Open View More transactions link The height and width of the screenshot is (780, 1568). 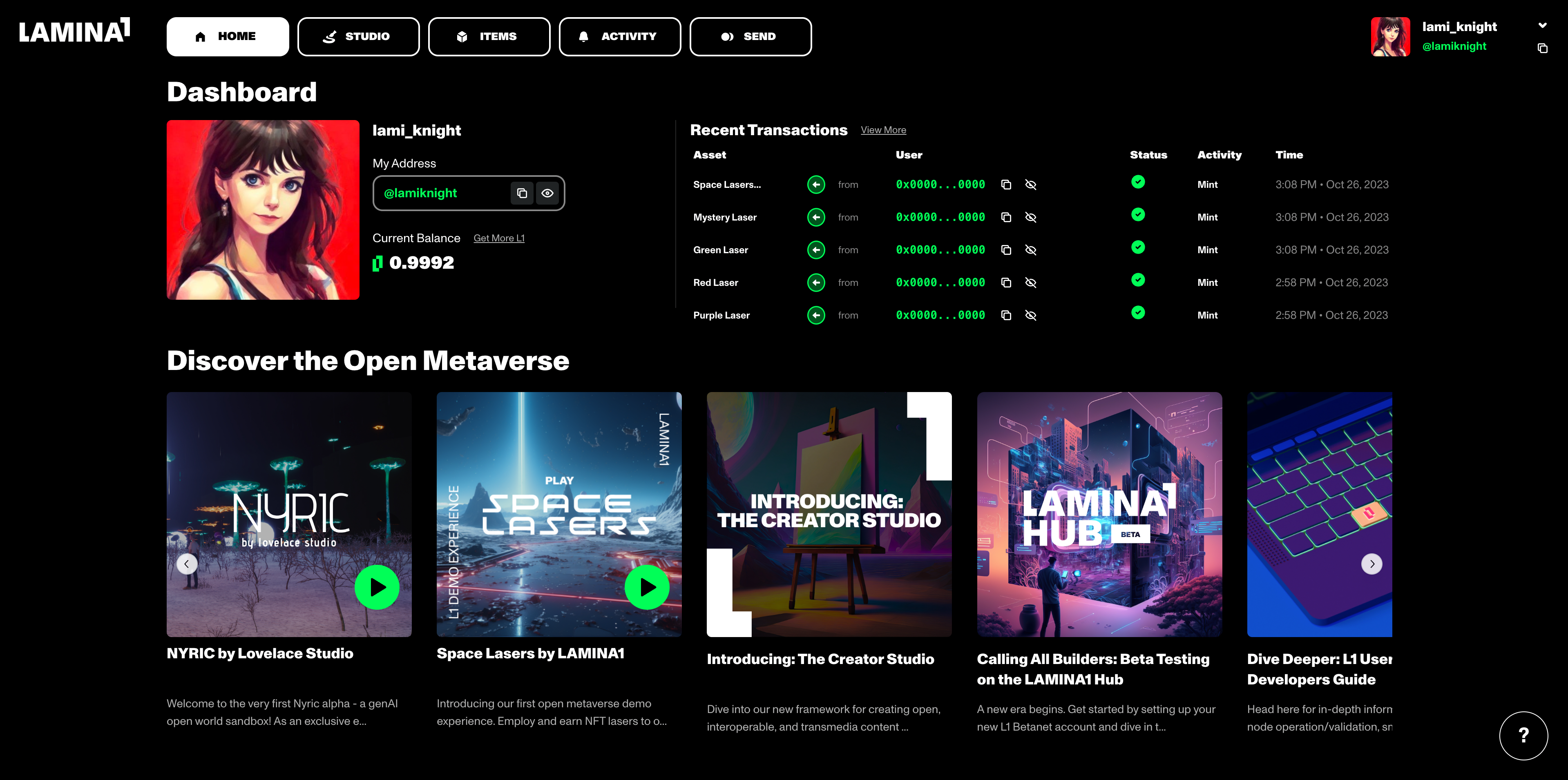[883, 130]
